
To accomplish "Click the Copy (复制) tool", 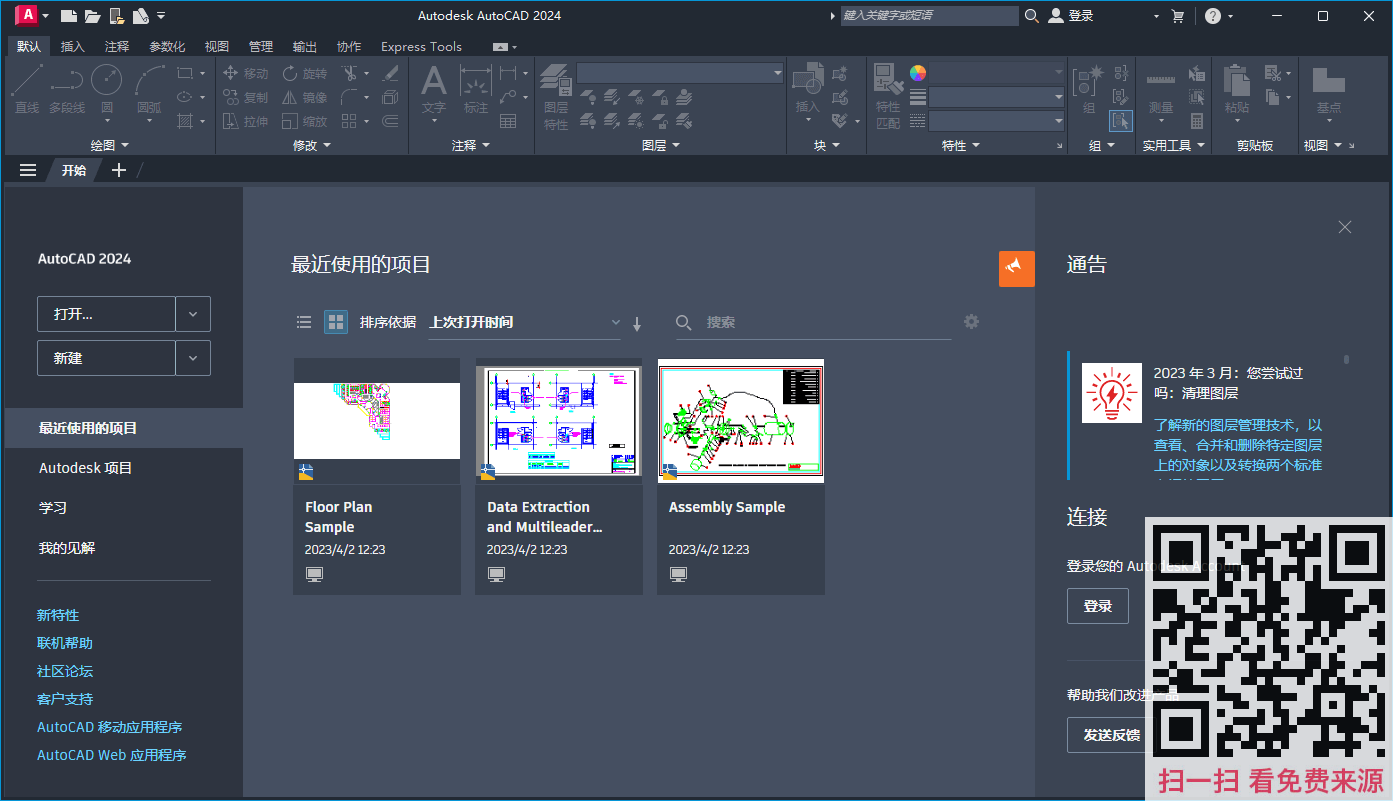I will click(x=245, y=97).
